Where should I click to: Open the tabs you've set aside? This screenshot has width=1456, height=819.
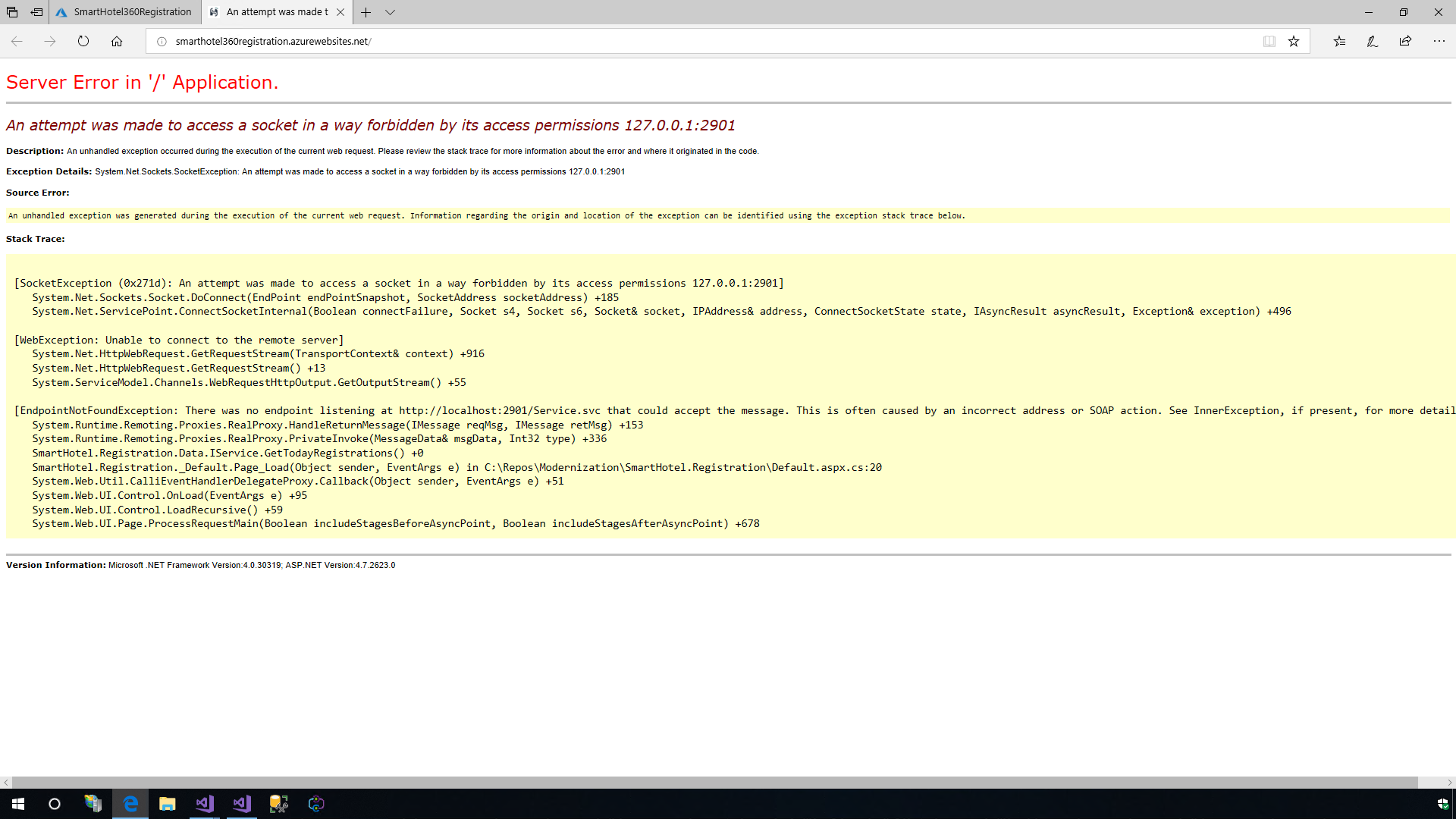(12, 12)
